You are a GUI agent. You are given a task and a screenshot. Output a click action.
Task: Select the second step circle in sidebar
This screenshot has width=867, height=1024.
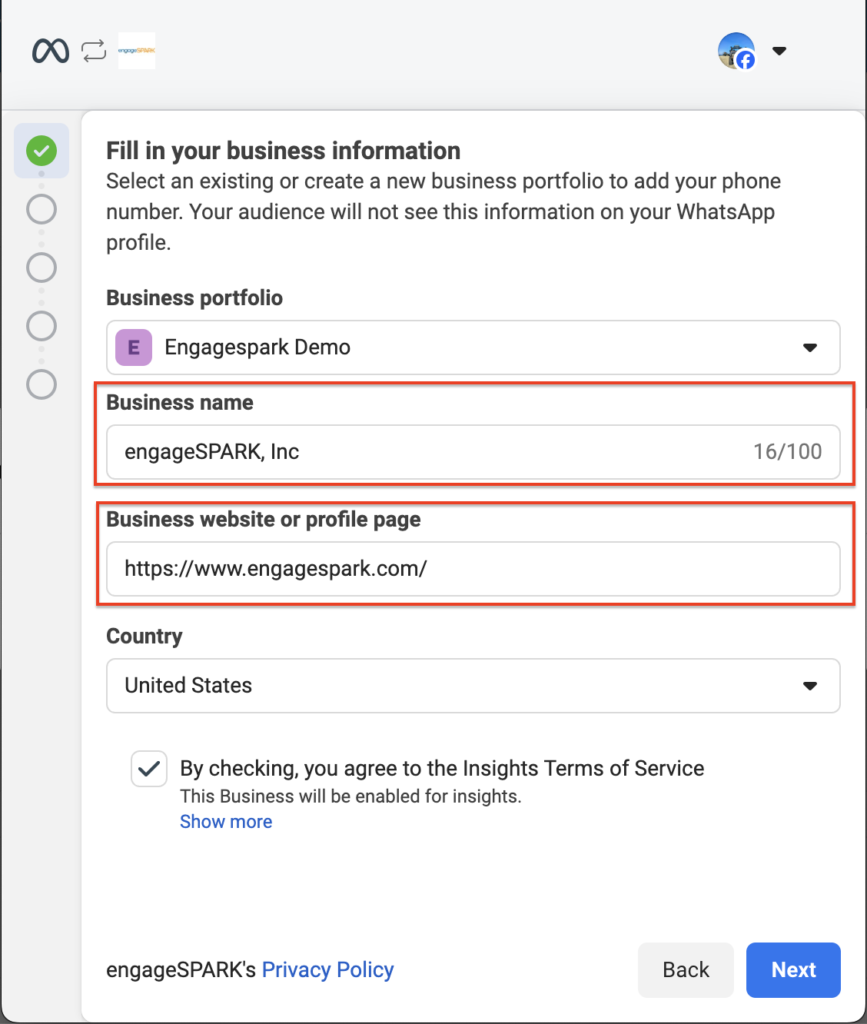(x=41, y=210)
